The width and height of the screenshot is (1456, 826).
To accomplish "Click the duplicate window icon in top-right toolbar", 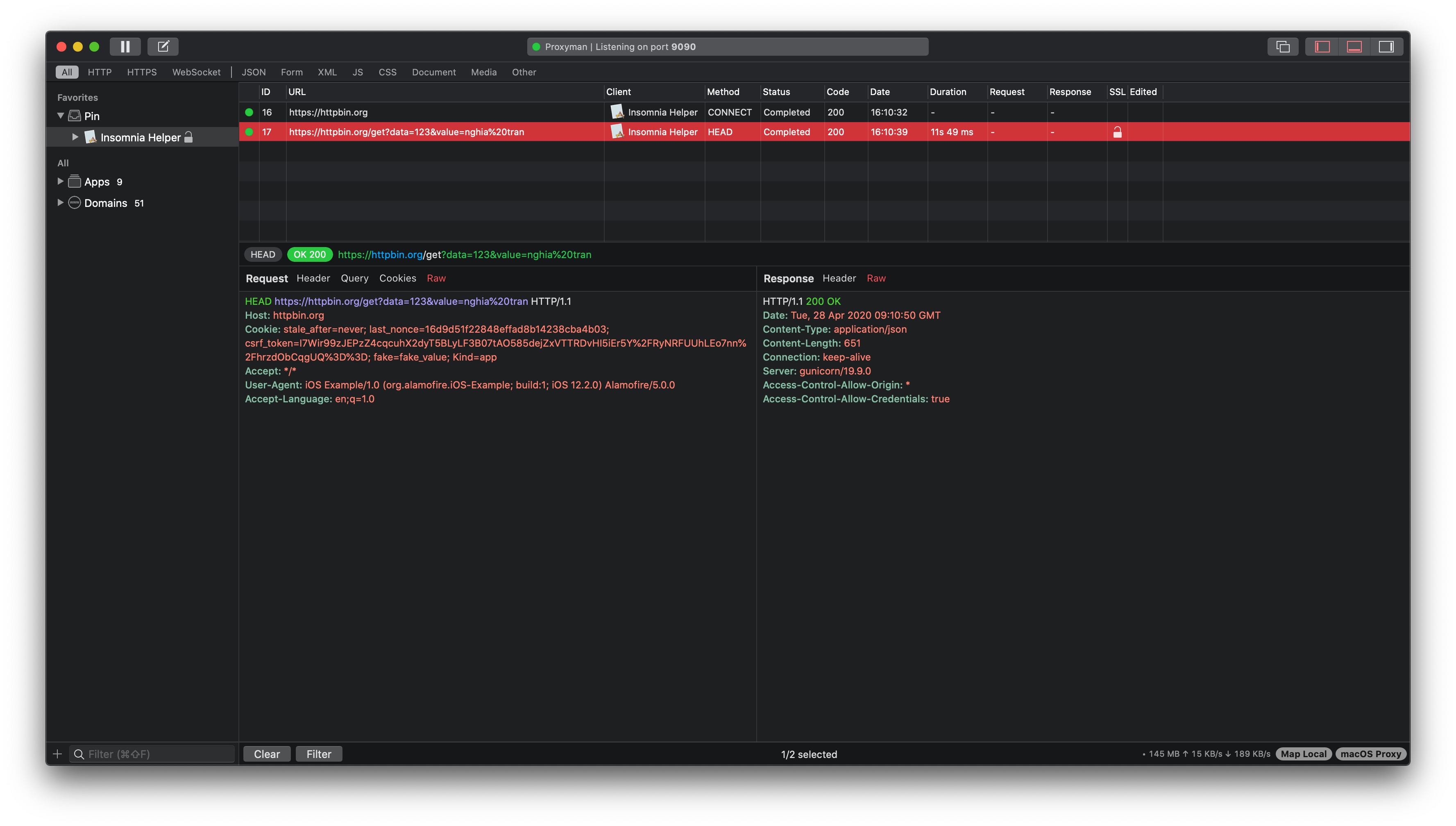I will [1283, 46].
